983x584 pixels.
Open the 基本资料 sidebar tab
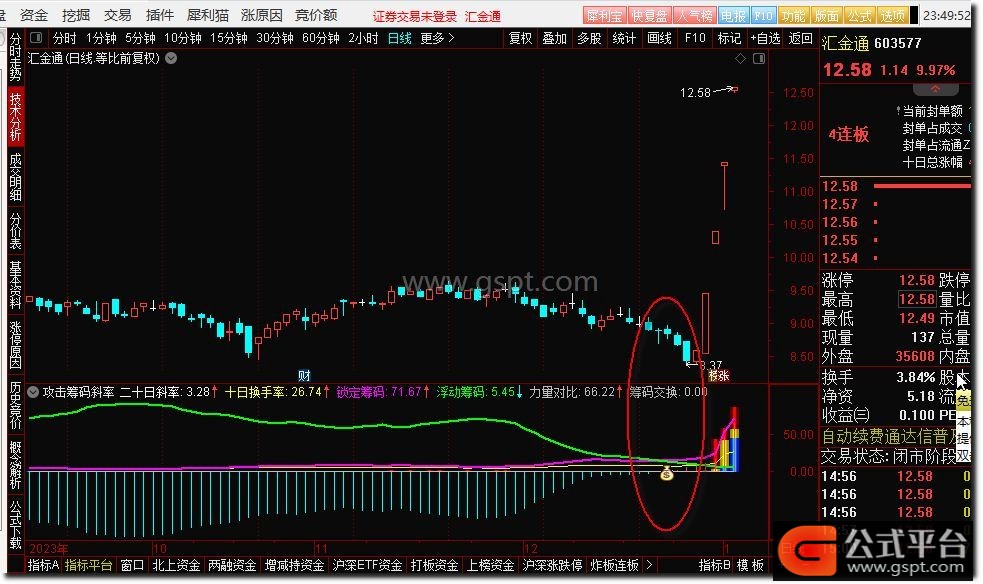pyautogui.click(x=15, y=285)
